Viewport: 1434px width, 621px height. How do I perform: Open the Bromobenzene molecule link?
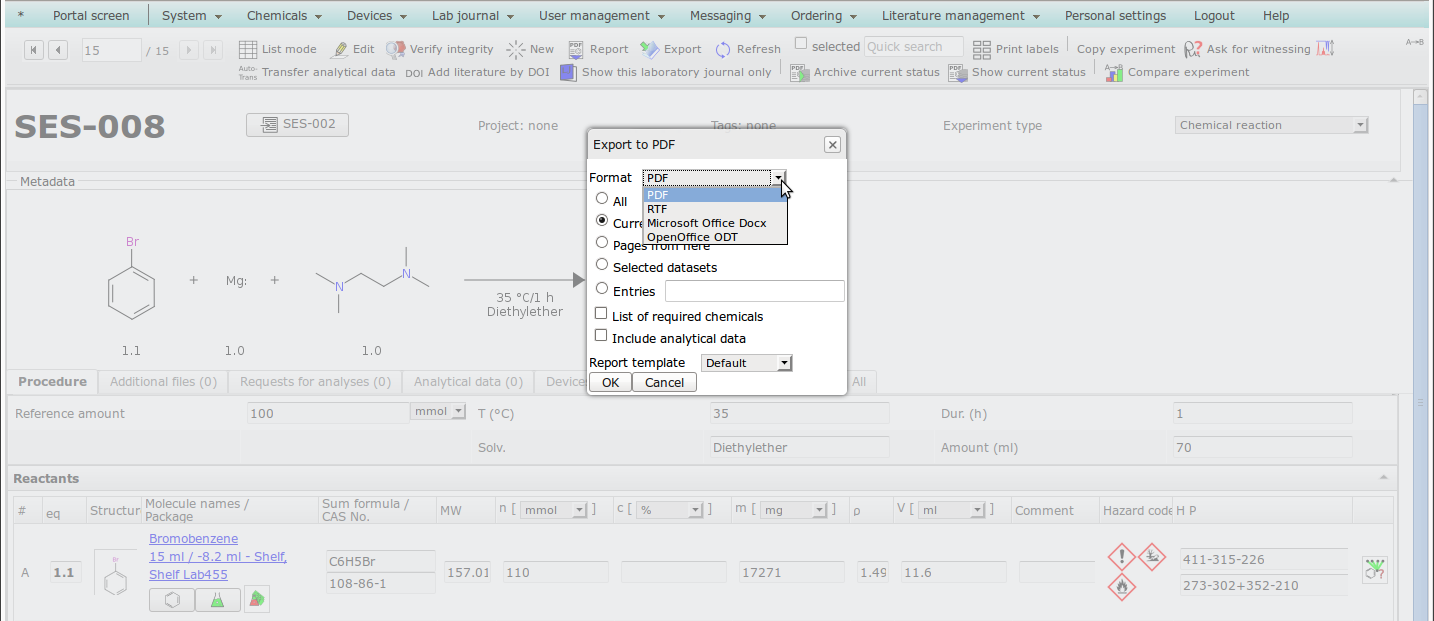(x=193, y=539)
